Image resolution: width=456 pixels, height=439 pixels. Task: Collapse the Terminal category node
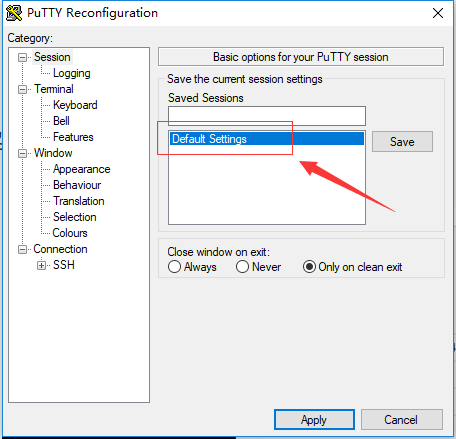point(22,89)
